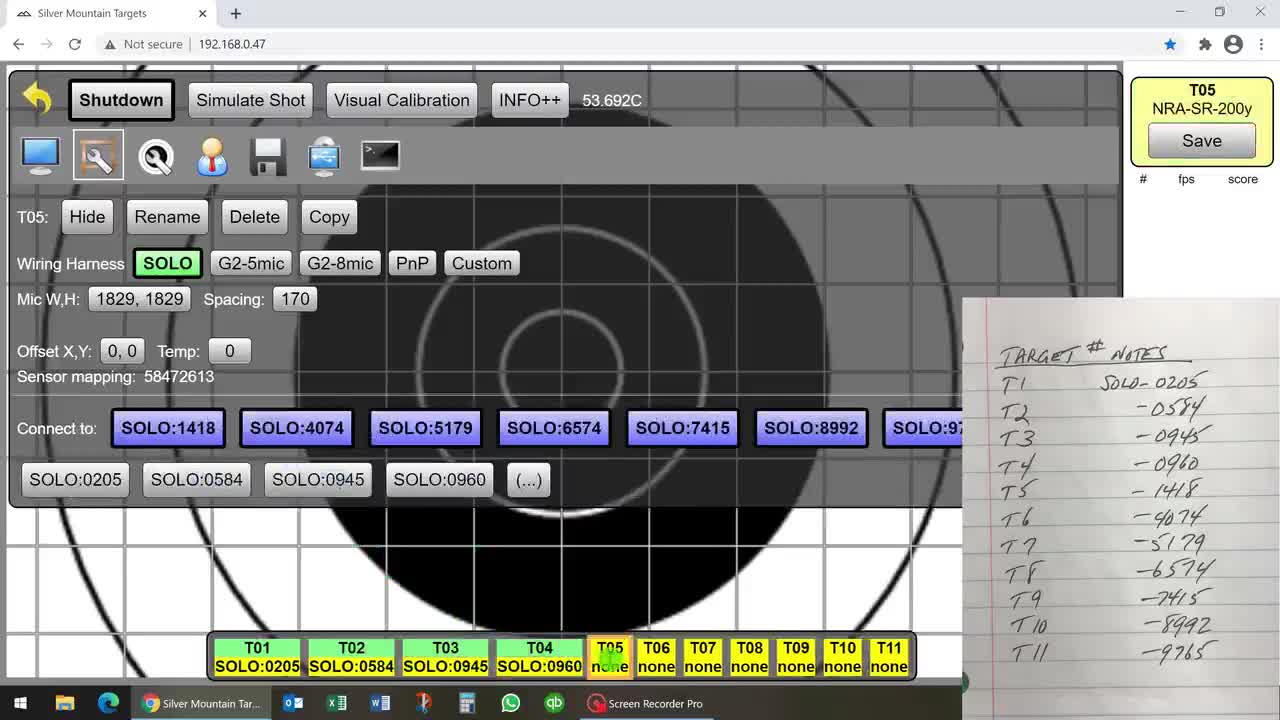Click the INFO++ button

coord(530,100)
